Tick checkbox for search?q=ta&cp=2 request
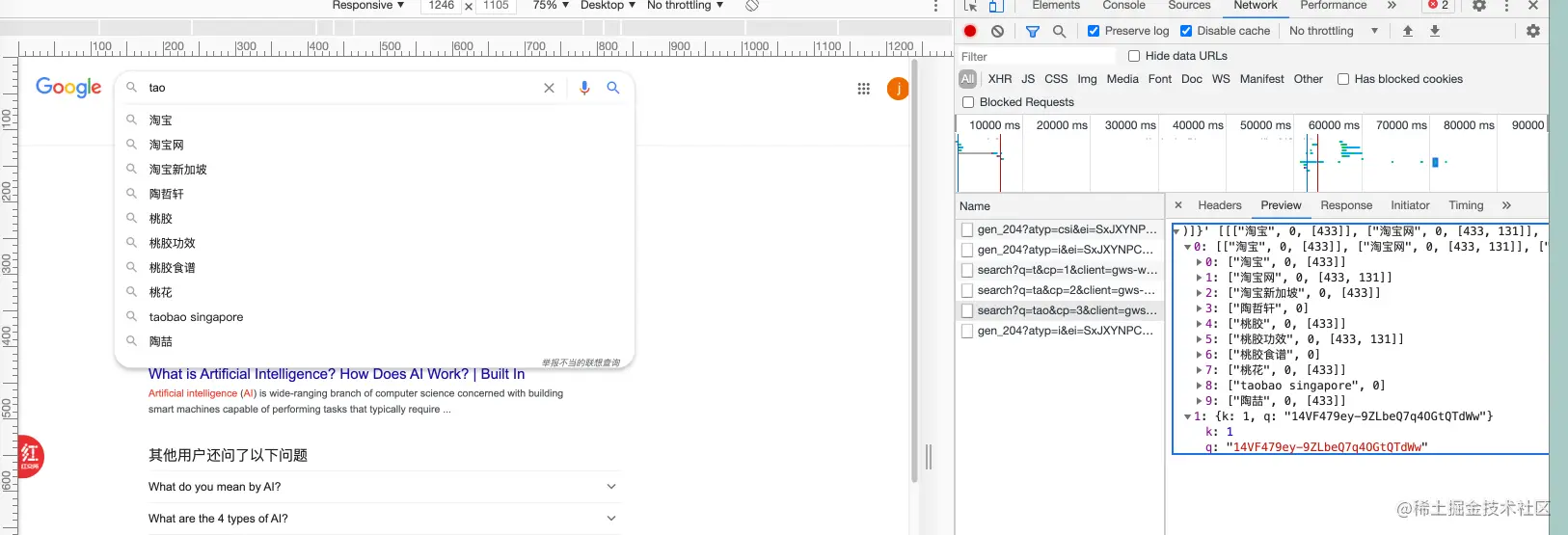This screenshot has width=1568, height=535. tap(967, 290)
